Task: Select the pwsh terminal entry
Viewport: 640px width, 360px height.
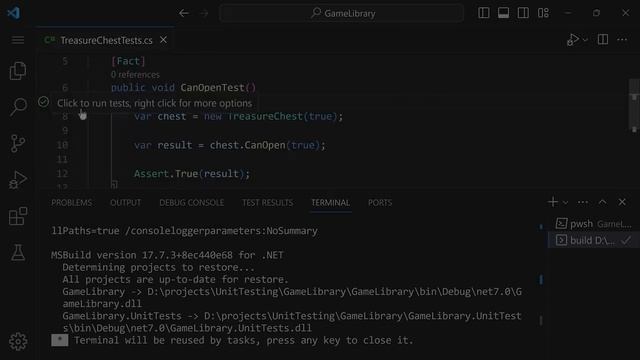Action: 594,224
